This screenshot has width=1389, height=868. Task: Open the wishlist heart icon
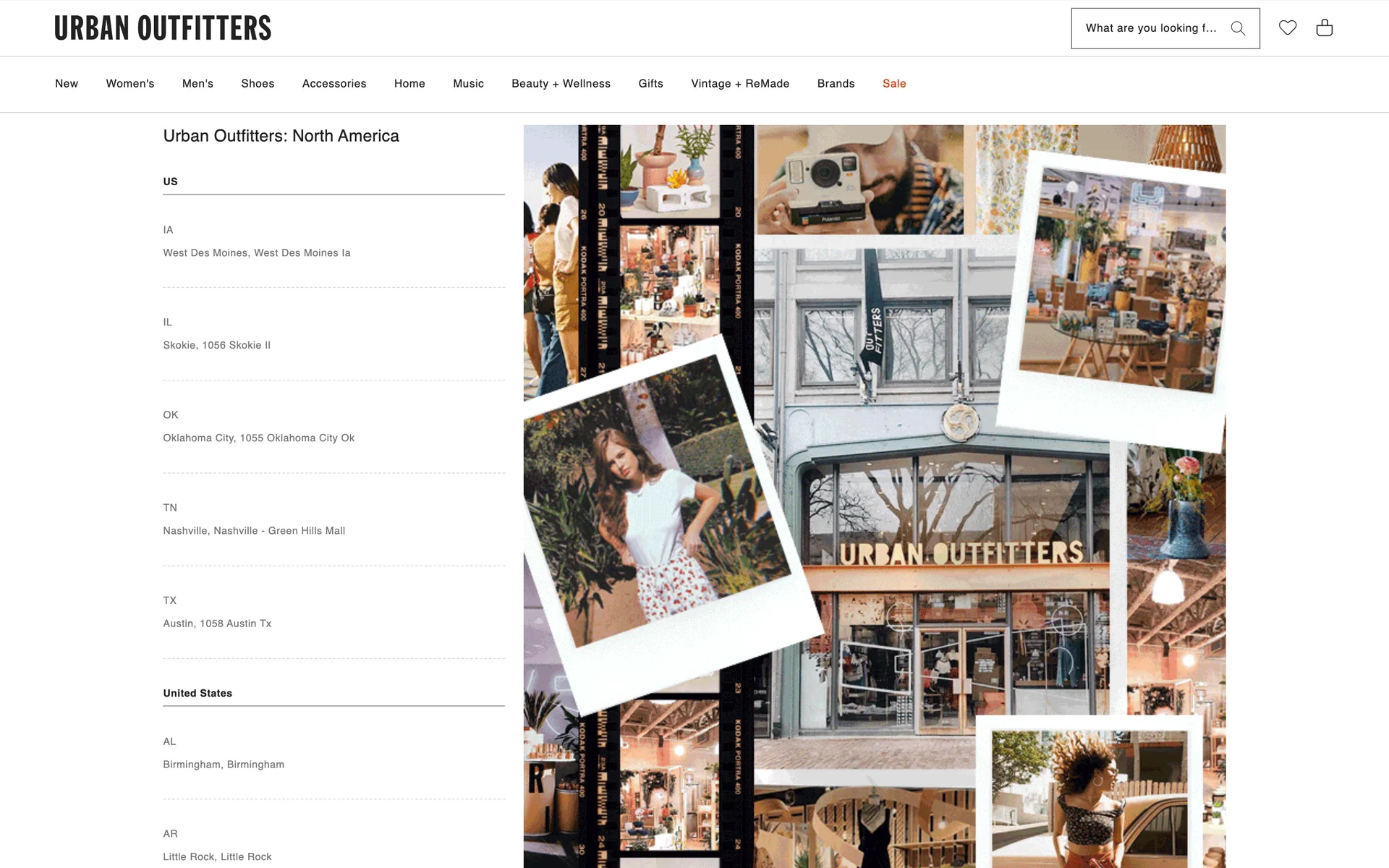click(1288, 27)
